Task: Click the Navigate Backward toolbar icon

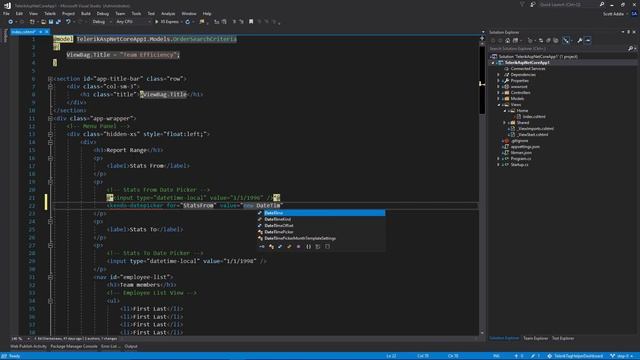Action: [x=11, y=22]
